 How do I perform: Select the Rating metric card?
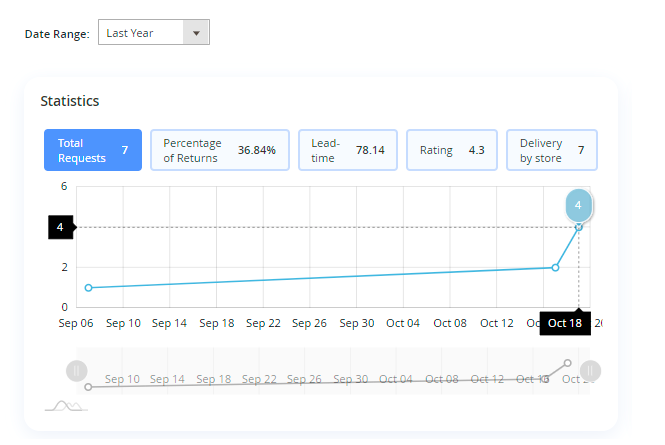pyautogui.click(x=451, y=150)
